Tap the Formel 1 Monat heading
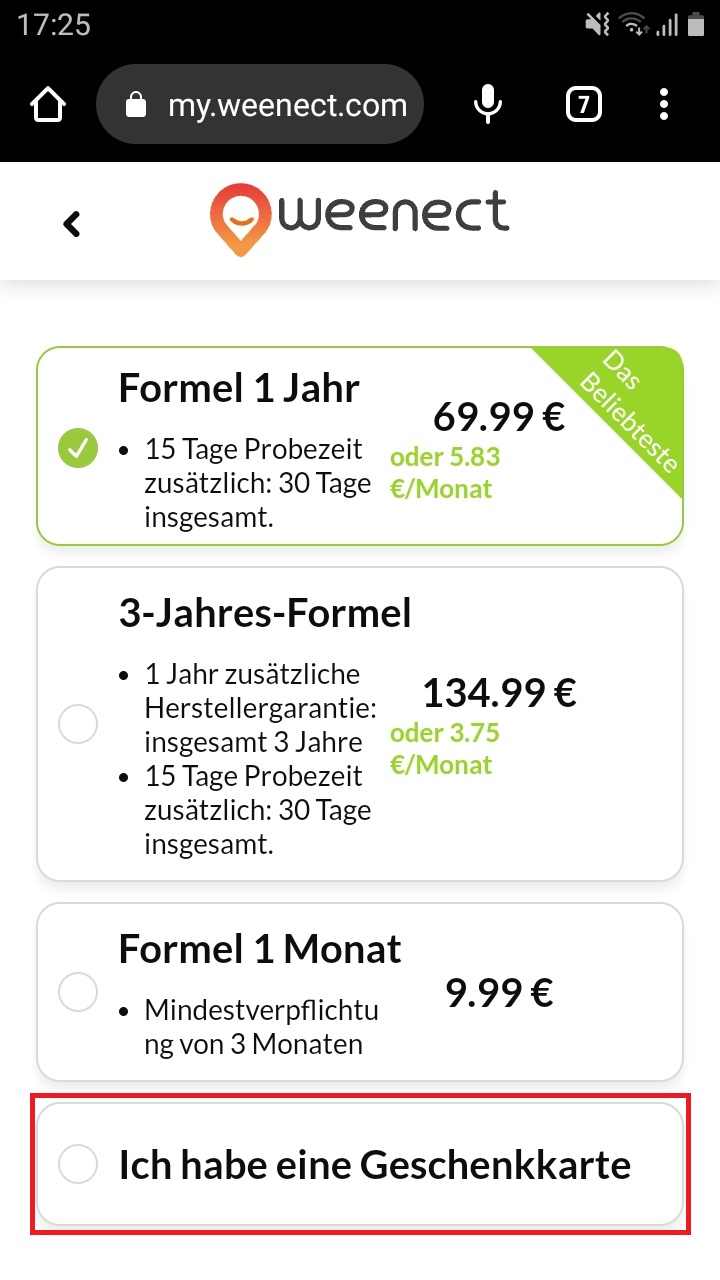 (260, 948)
